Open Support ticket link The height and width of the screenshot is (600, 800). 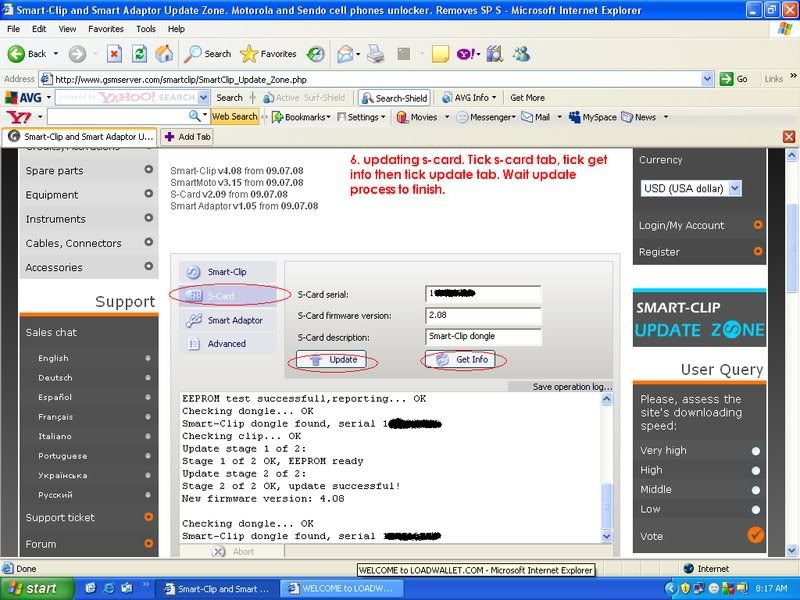tap(60, 517)
